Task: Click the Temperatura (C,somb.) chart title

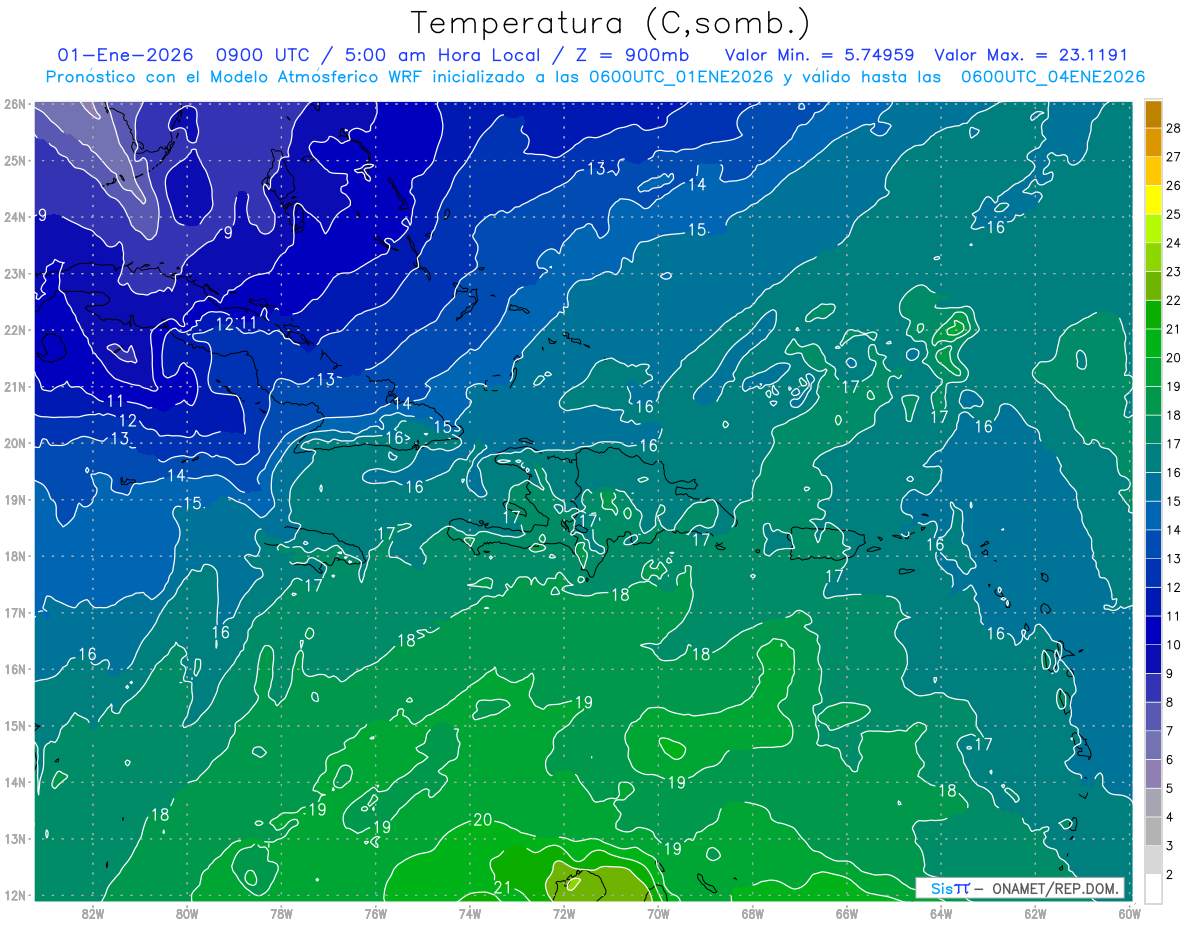Action: [x=610, y=23]
